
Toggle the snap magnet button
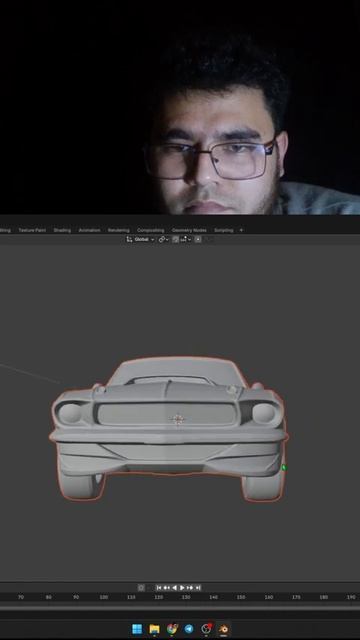click(175, 240)
